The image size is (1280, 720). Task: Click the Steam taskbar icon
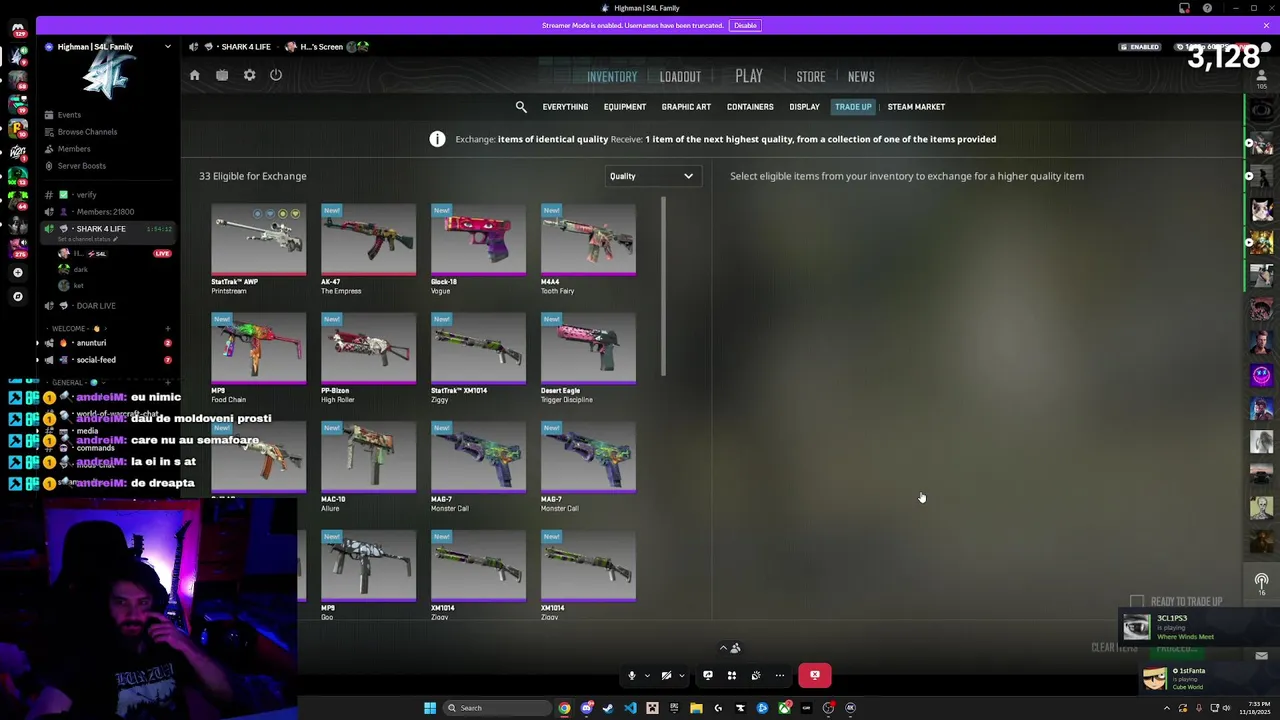tap(608, 708)
